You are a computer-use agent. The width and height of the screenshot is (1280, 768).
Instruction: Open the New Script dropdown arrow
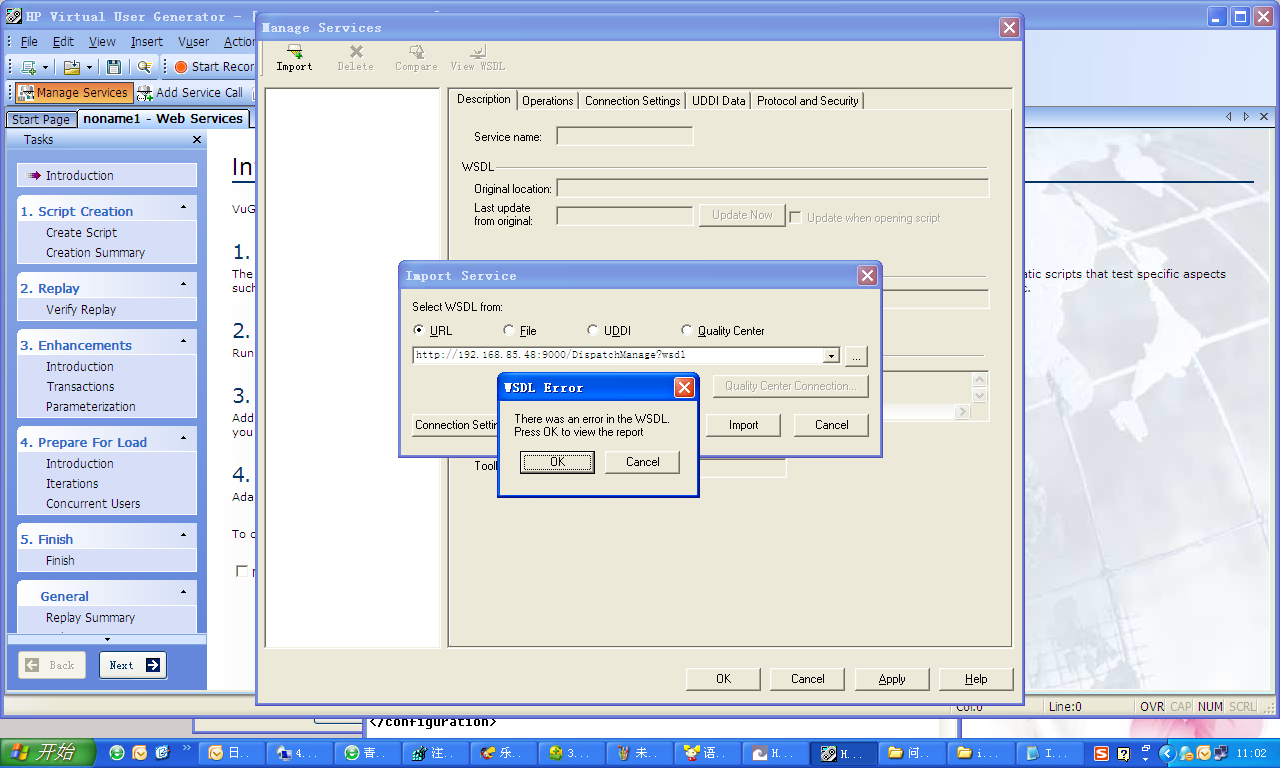(x=45, y=67)
